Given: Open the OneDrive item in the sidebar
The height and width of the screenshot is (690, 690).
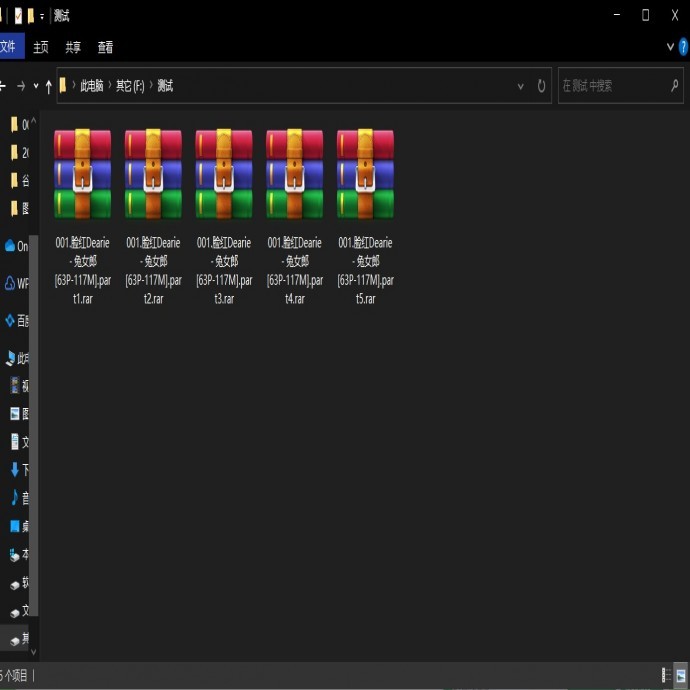Looking at the screenshot, I should (16, 246).
